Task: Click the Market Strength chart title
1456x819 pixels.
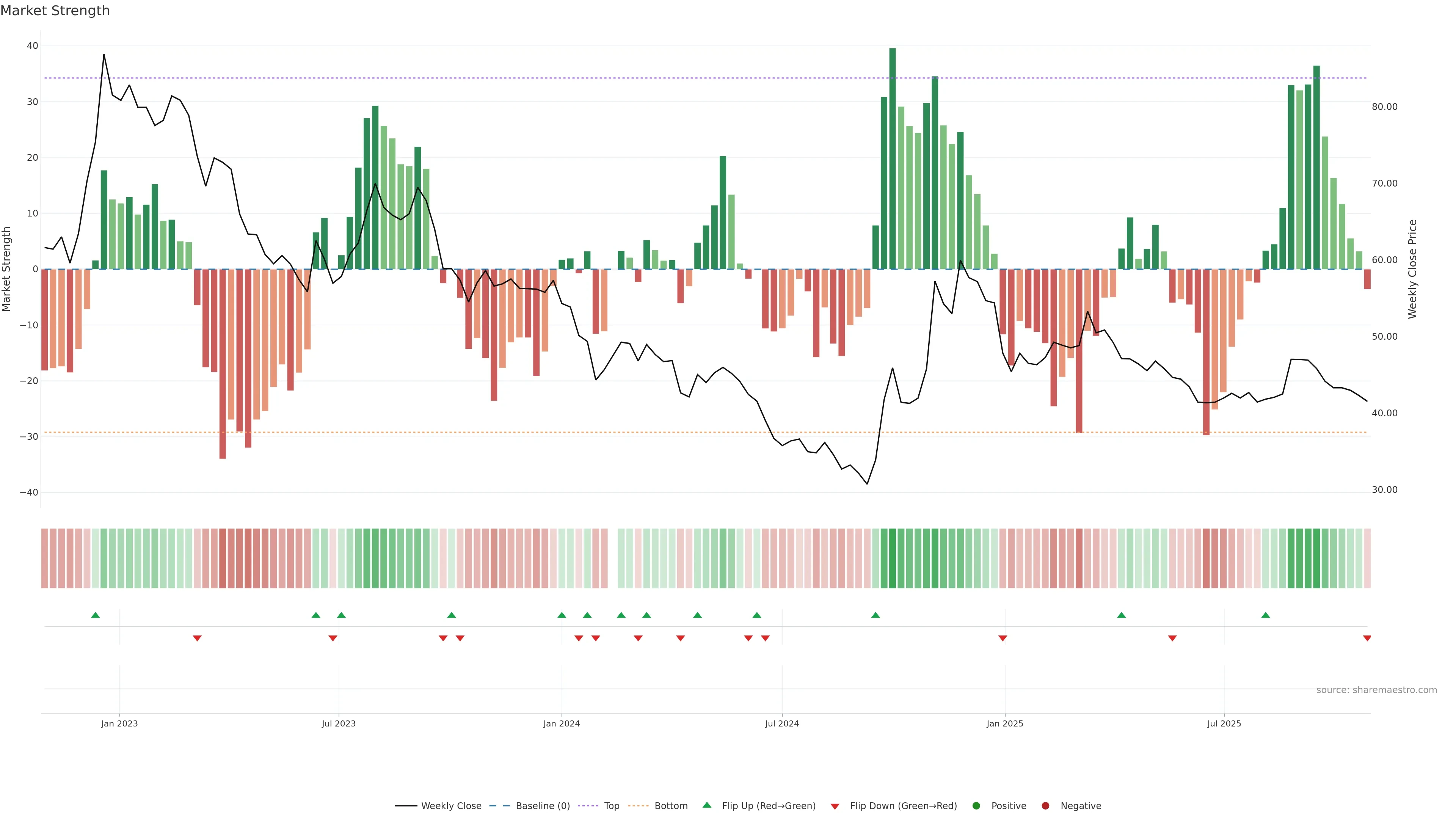Action: 55,11
